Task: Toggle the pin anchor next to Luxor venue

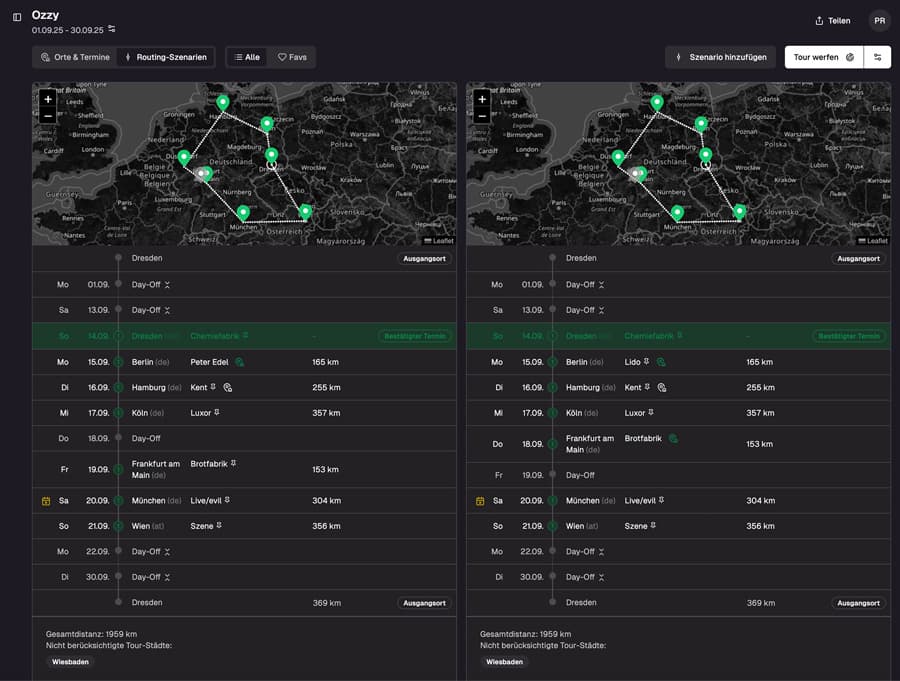Action: tap(216, 413)
